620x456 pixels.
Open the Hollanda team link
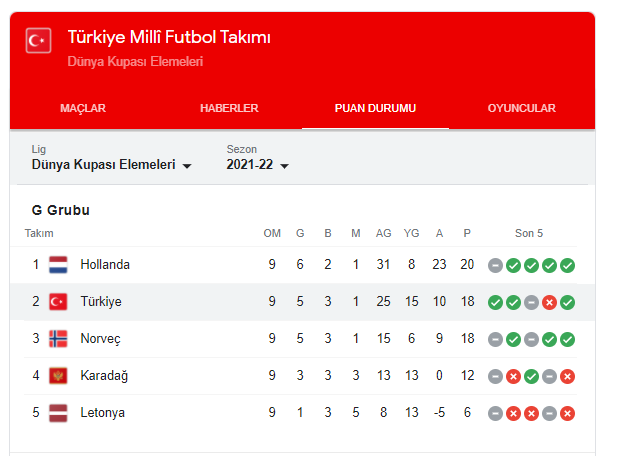(105, 265)
